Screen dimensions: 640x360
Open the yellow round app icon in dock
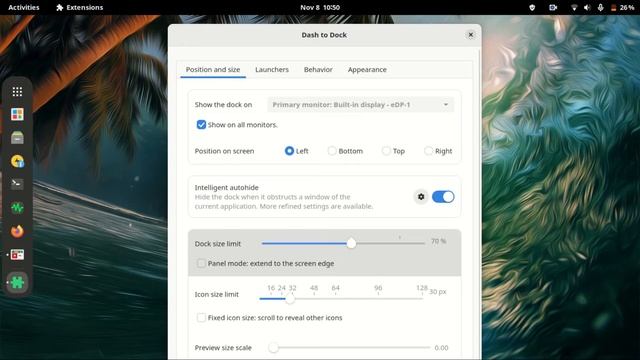coord(17,161)
